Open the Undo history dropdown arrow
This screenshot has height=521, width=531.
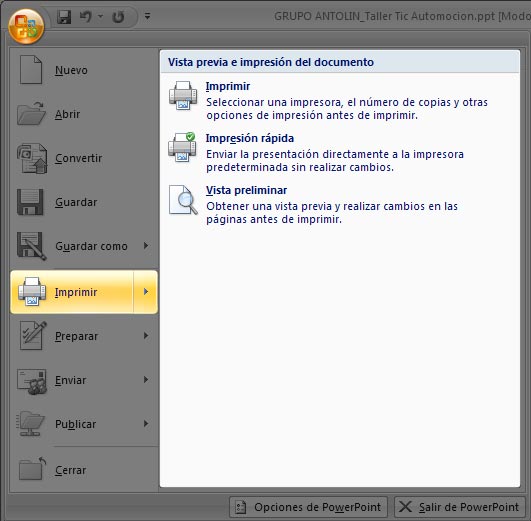[101, 16]
